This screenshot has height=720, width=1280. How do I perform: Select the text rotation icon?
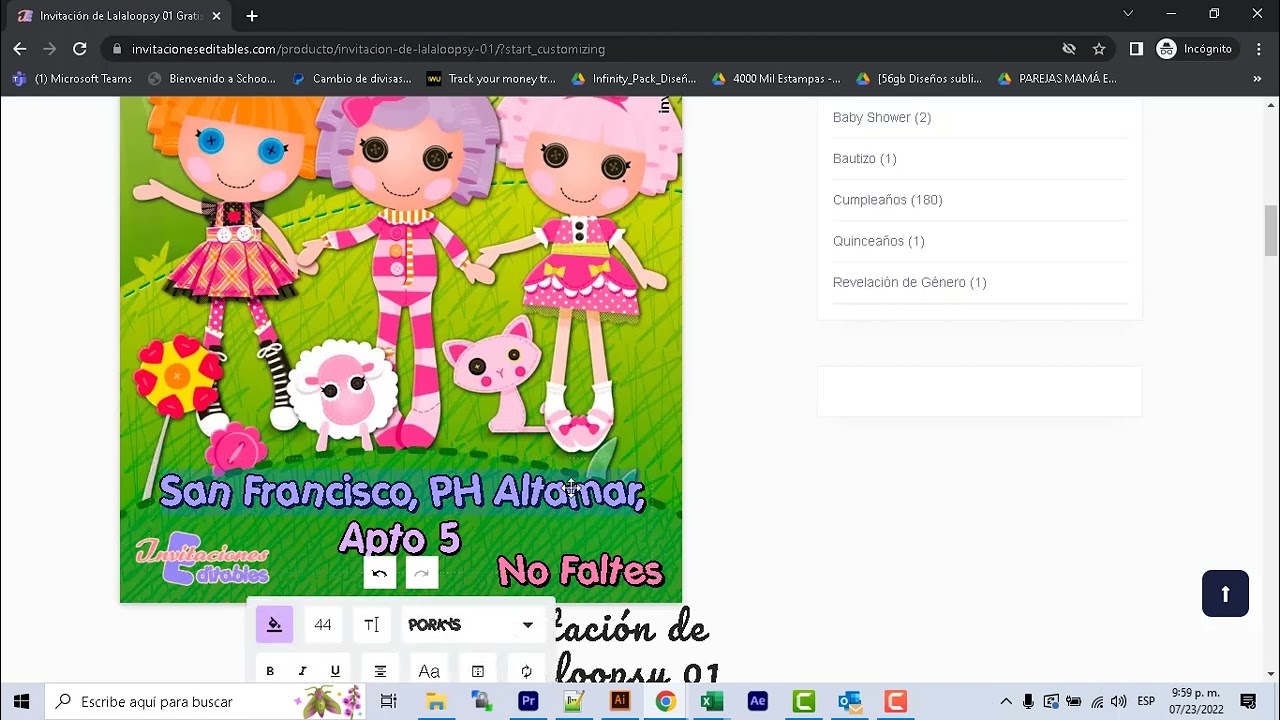click(x=526, y=670)
